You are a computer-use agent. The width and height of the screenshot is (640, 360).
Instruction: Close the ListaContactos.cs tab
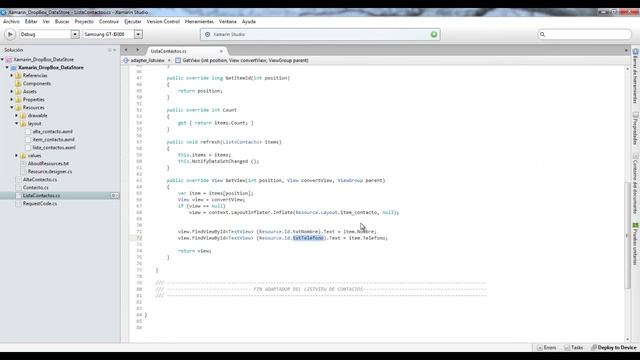(221, 51)
